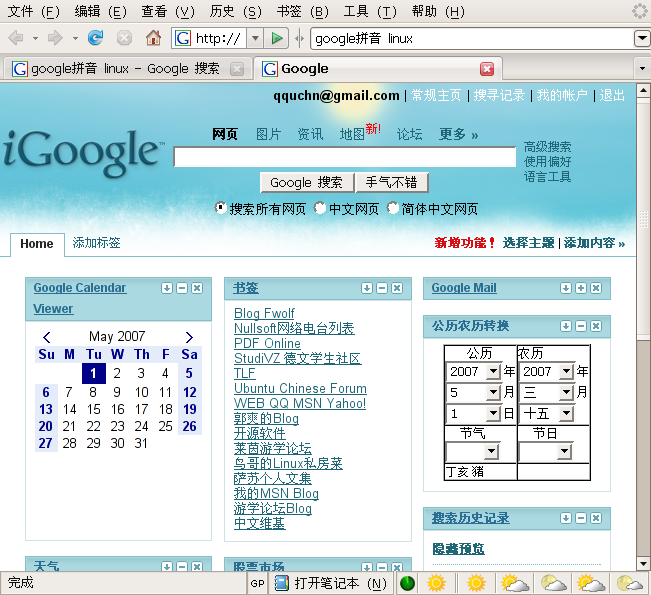Image resolution: width=651 pixels, height=595 pixels.
Task: Open the URL history dropdown arrow
Action: (x=255, y=39)
